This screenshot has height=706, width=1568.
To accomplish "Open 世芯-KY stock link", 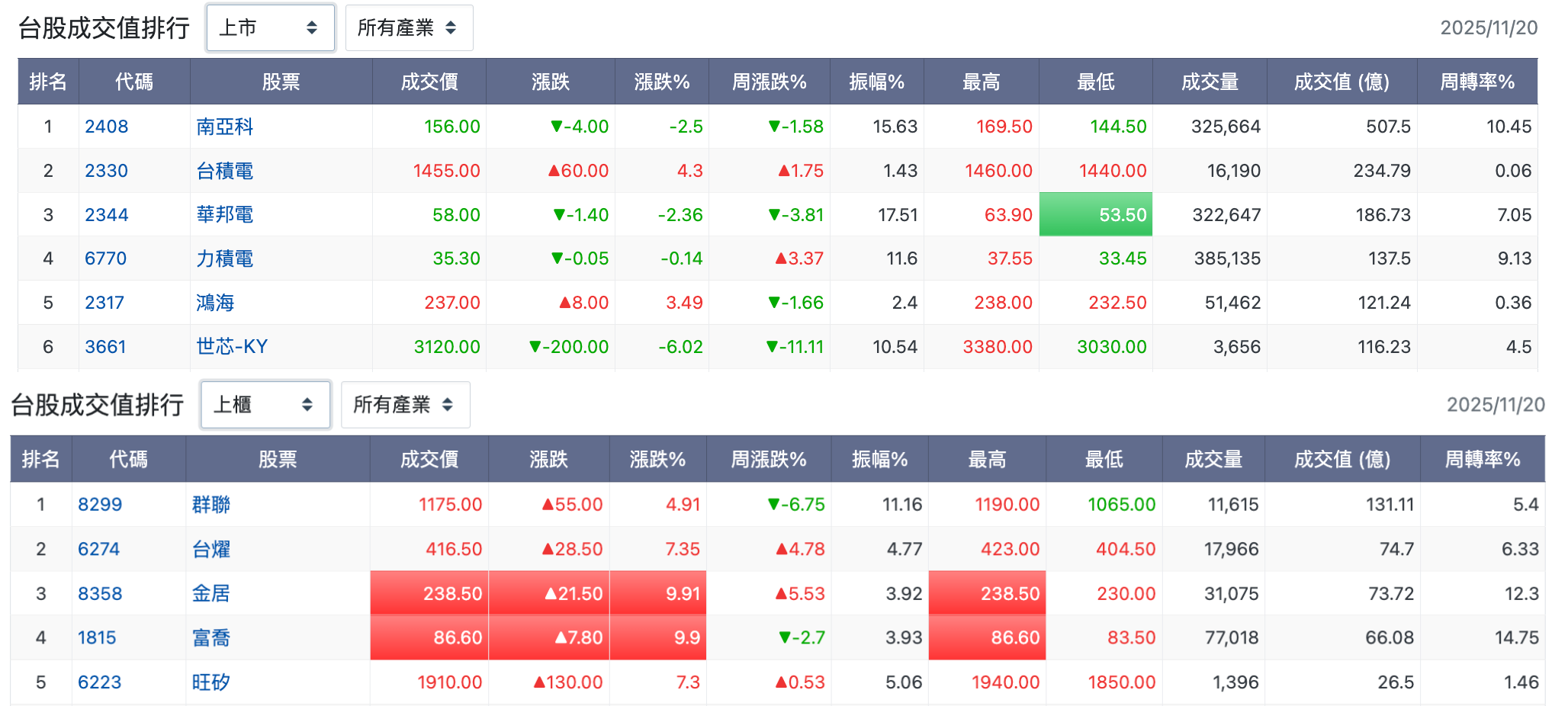I will [232, 347].
